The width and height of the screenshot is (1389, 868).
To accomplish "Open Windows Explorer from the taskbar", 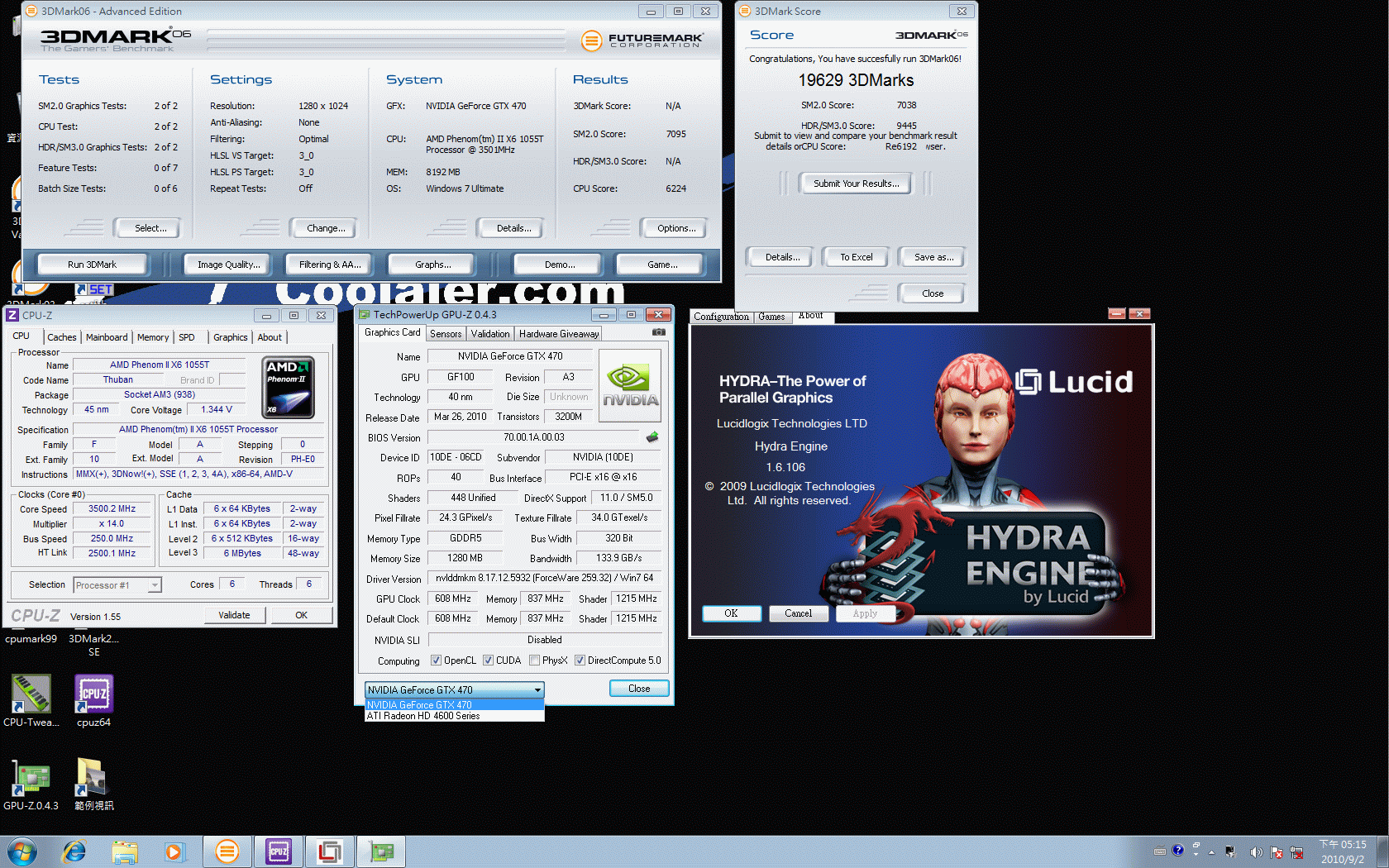I will coord(125,851).
